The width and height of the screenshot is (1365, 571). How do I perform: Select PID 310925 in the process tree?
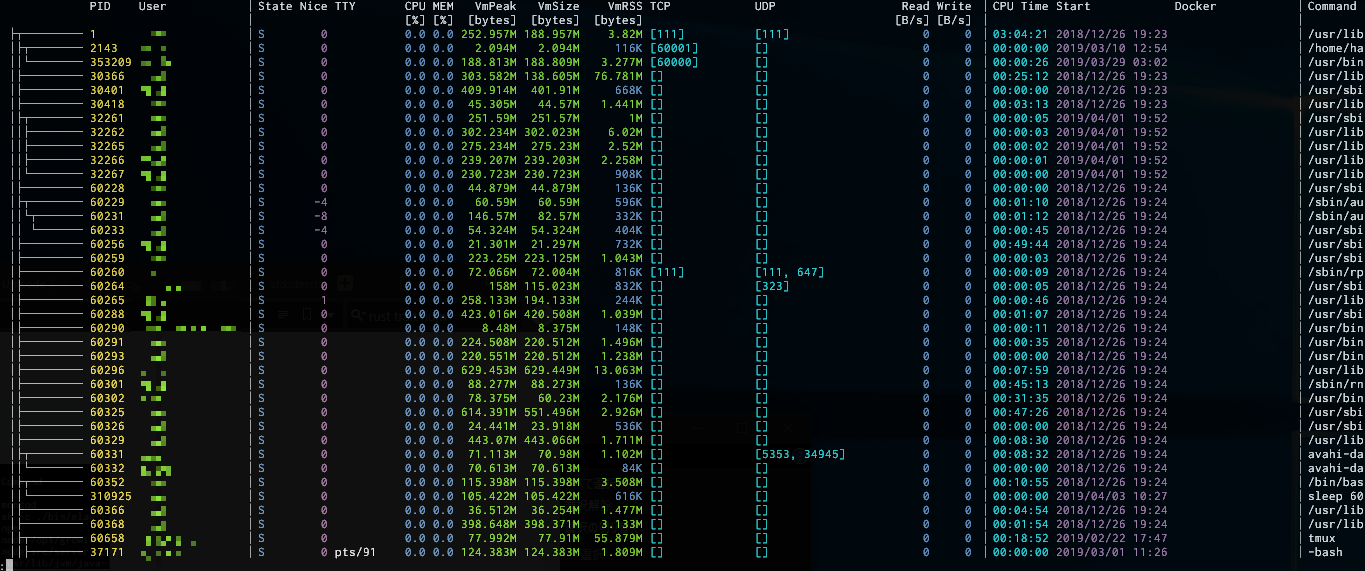coord(110,496)
